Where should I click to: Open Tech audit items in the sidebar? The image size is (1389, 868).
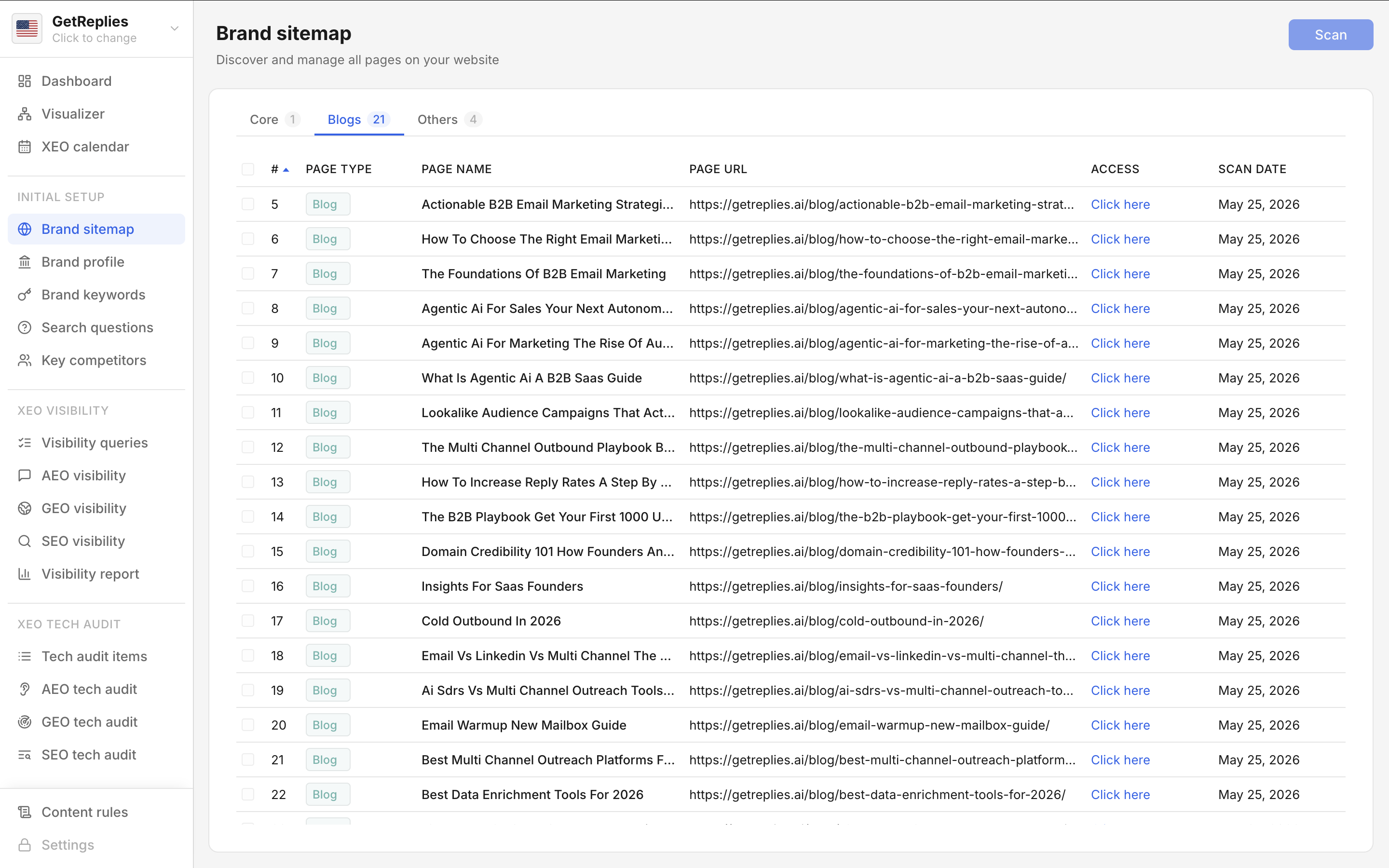coord(96,656)
